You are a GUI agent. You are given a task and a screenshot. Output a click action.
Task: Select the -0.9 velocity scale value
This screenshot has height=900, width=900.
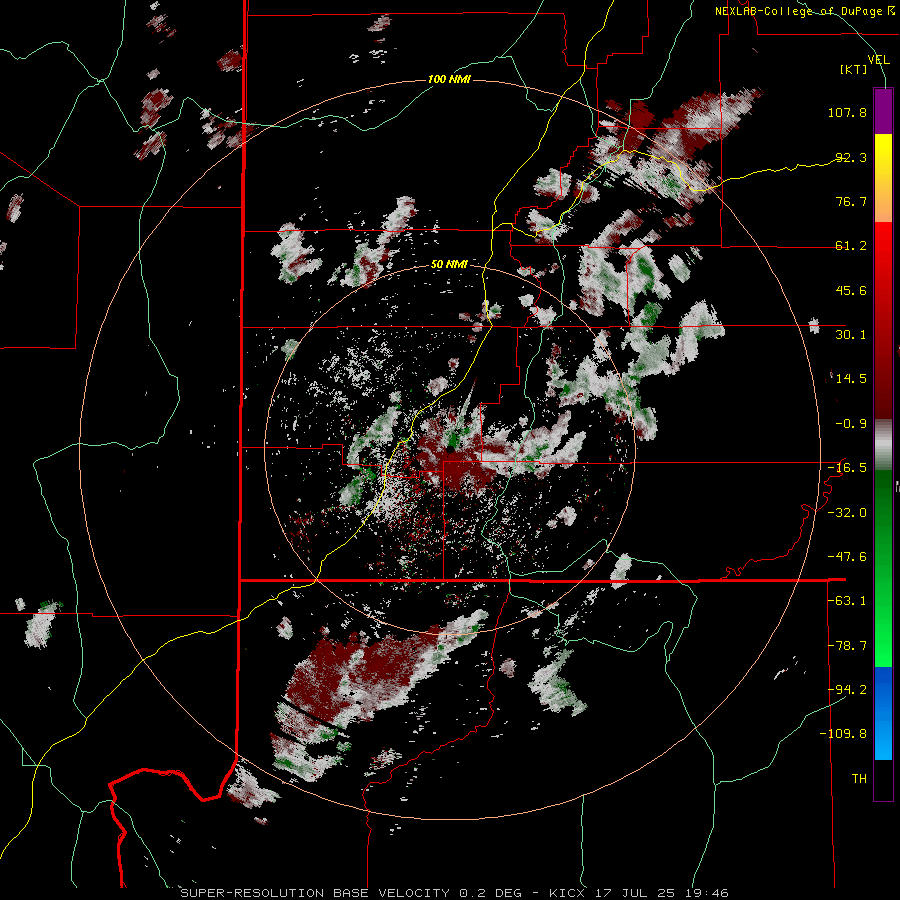click(x=851, y=424)
